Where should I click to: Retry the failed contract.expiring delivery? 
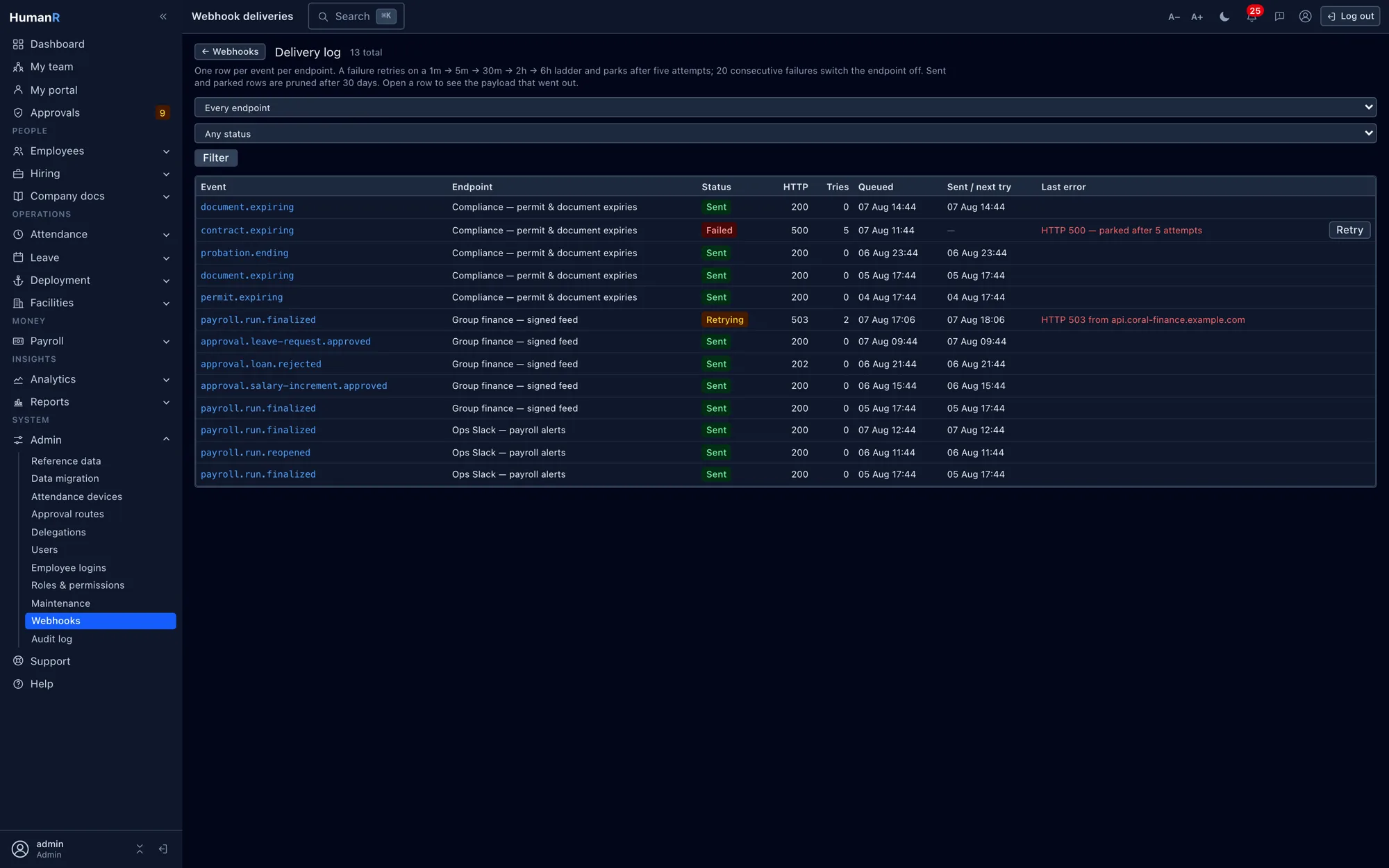click(1349, 231)
